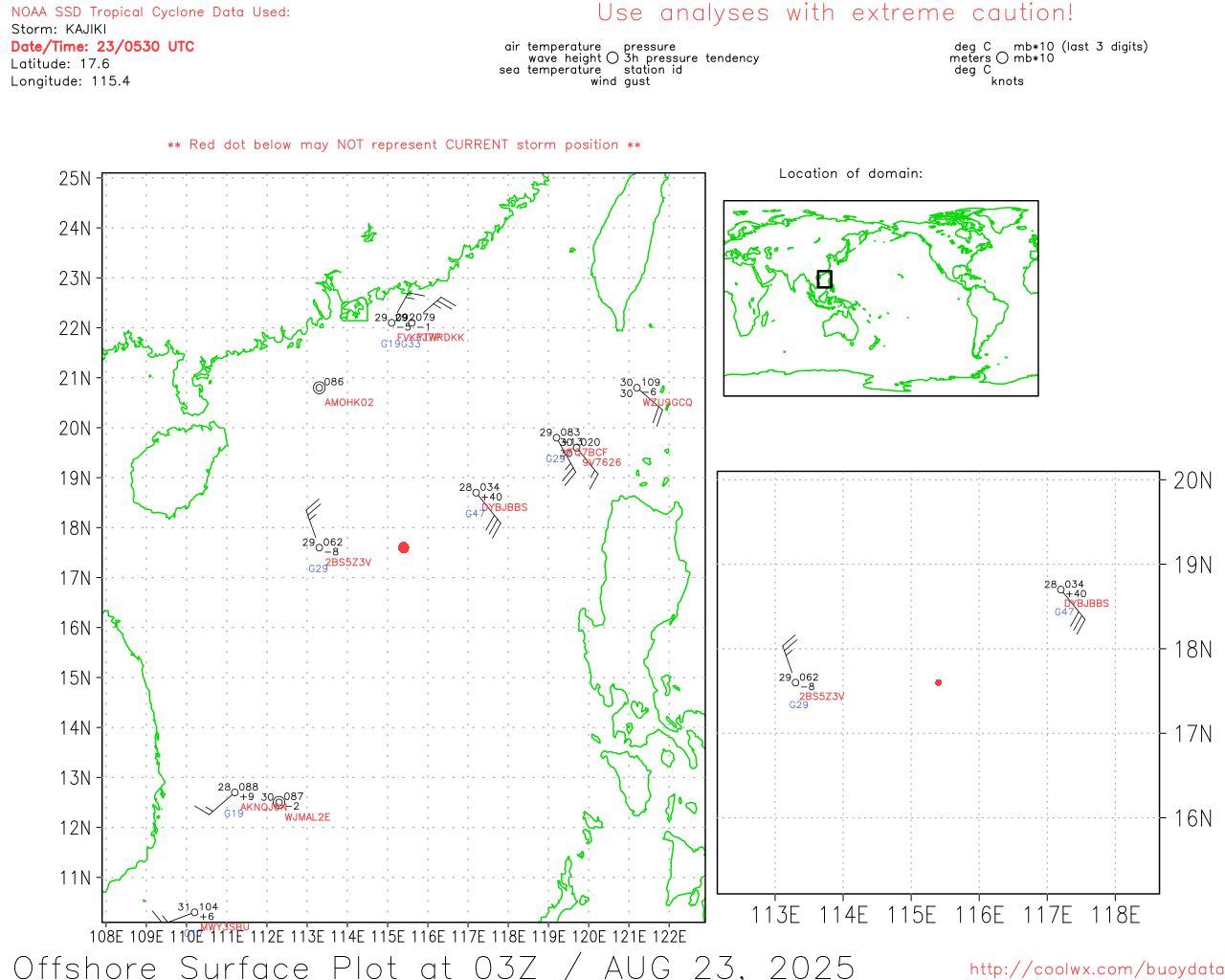Click the 108E longitude label

coord(106,937)
